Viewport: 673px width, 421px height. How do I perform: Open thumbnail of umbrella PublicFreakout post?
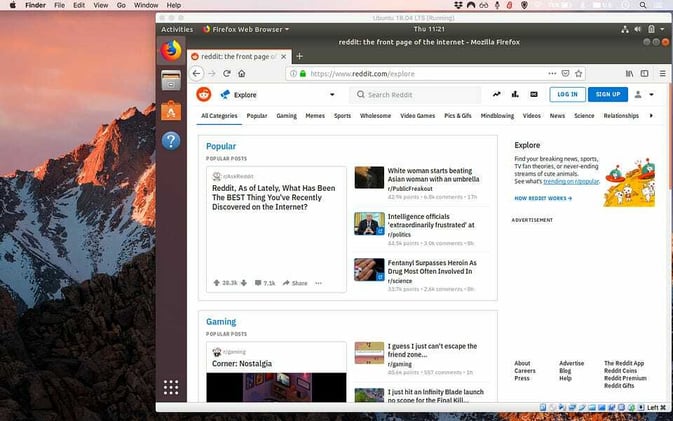point(369,177)
